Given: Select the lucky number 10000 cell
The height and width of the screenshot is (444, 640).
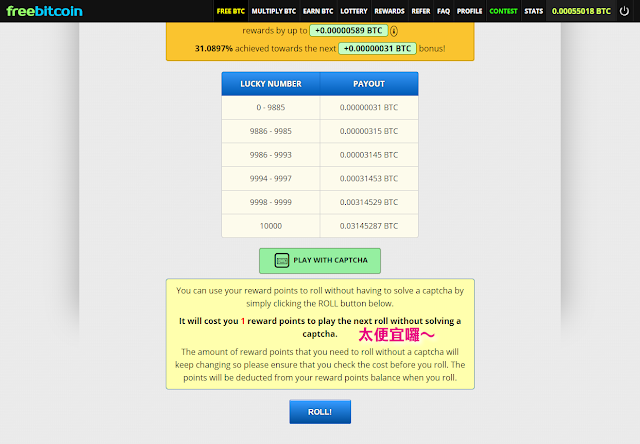Looking at the screenshot, I should tap(271, 226).
